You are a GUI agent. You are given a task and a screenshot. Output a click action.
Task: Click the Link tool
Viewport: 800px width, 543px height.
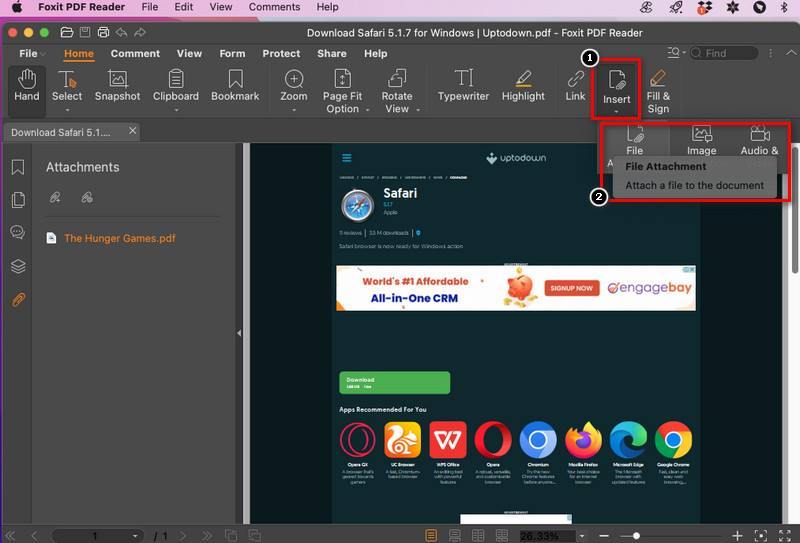tap(576, 87)
